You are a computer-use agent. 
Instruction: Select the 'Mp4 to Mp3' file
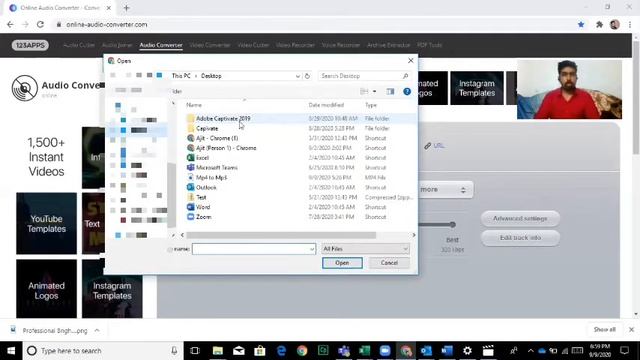click(211, 178)
